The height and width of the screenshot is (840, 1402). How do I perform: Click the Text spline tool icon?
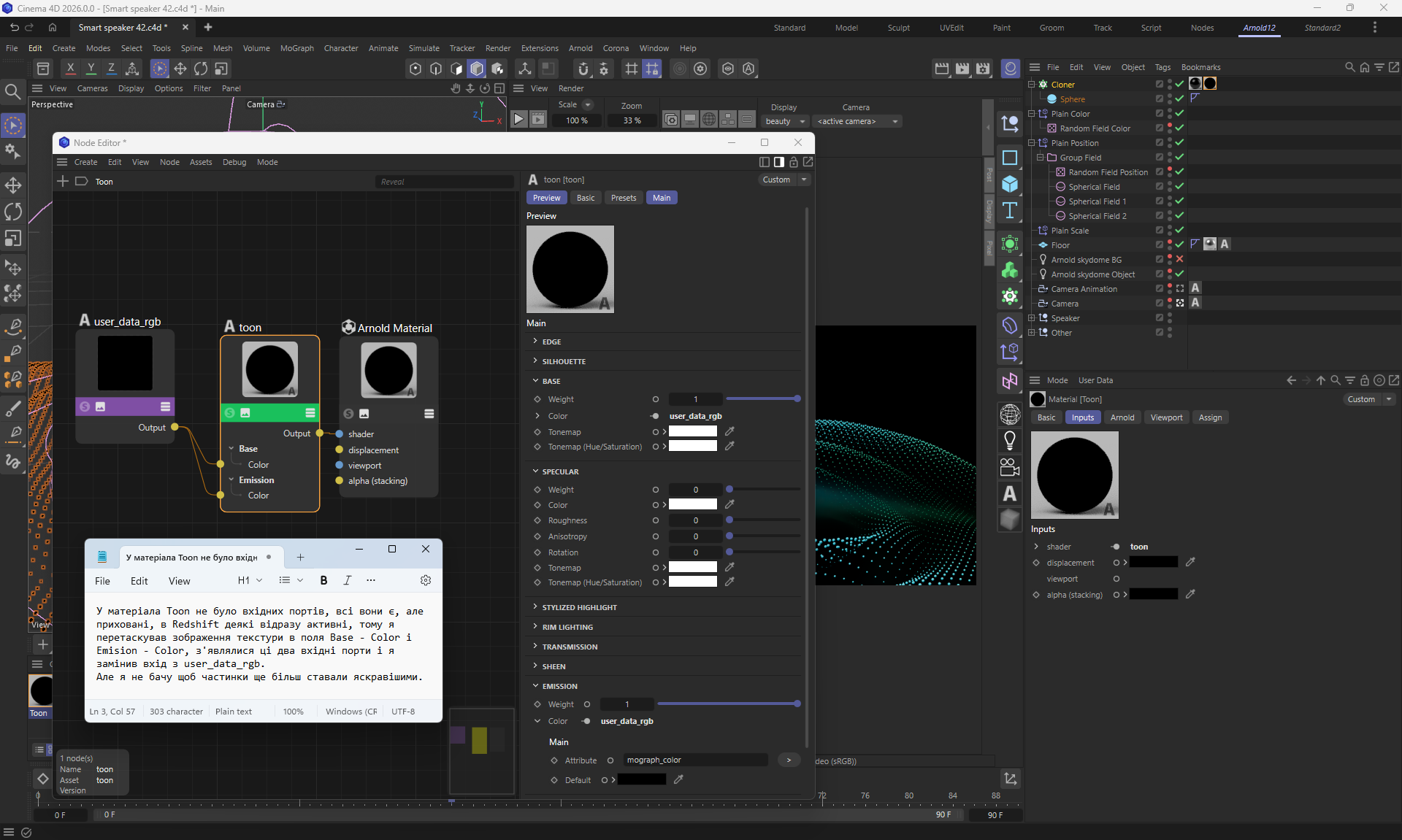pyautogui.click(x=1010, y=211)
